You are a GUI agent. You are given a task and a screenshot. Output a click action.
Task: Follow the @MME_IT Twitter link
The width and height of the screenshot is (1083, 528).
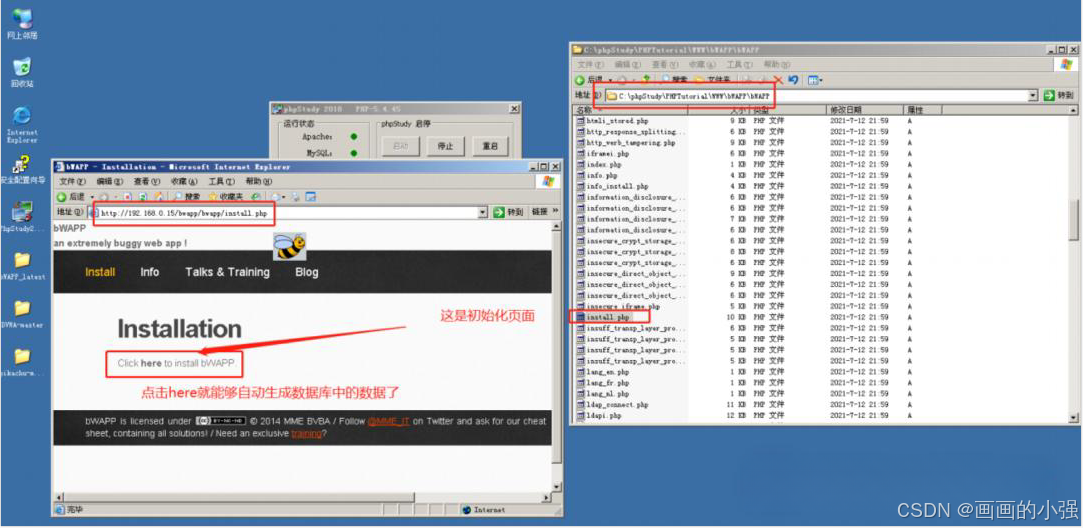(388, 421)
